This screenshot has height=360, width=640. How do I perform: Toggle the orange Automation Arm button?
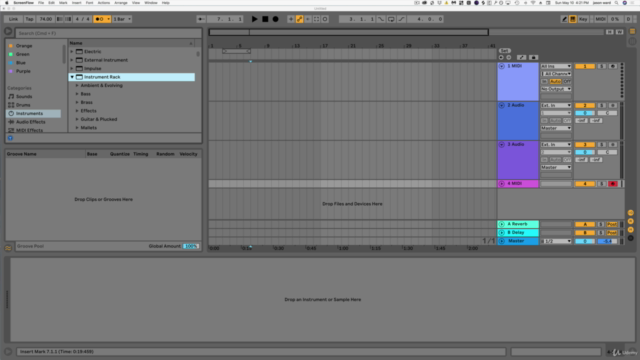300,19
